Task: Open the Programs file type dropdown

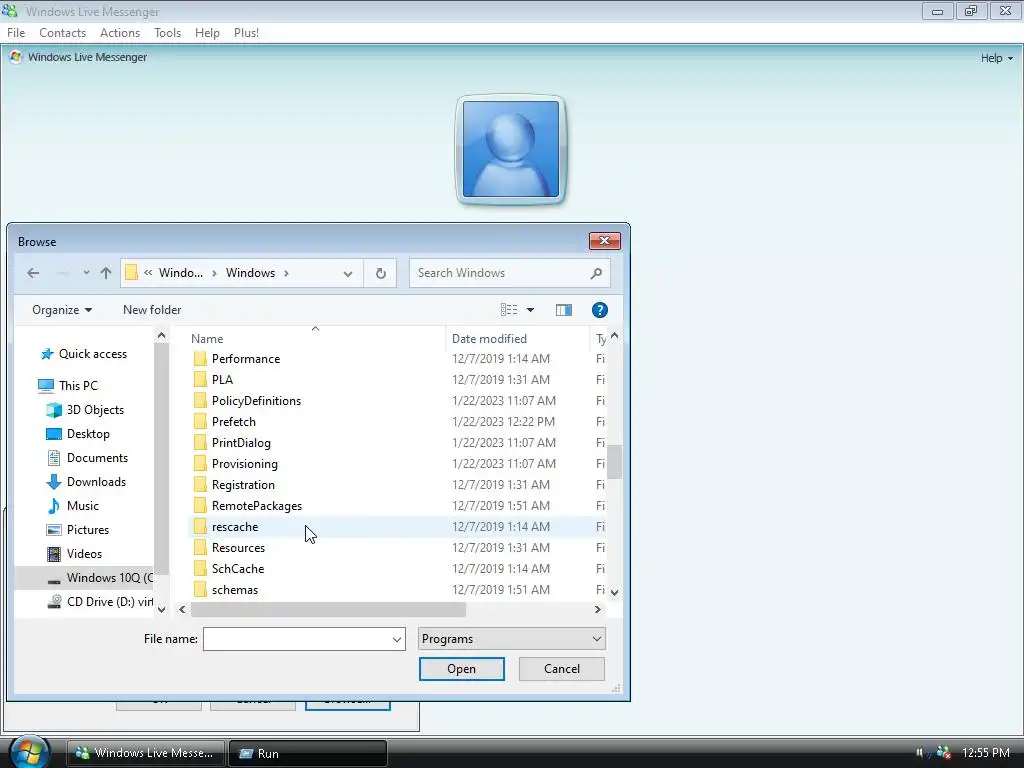Action: 511,639
